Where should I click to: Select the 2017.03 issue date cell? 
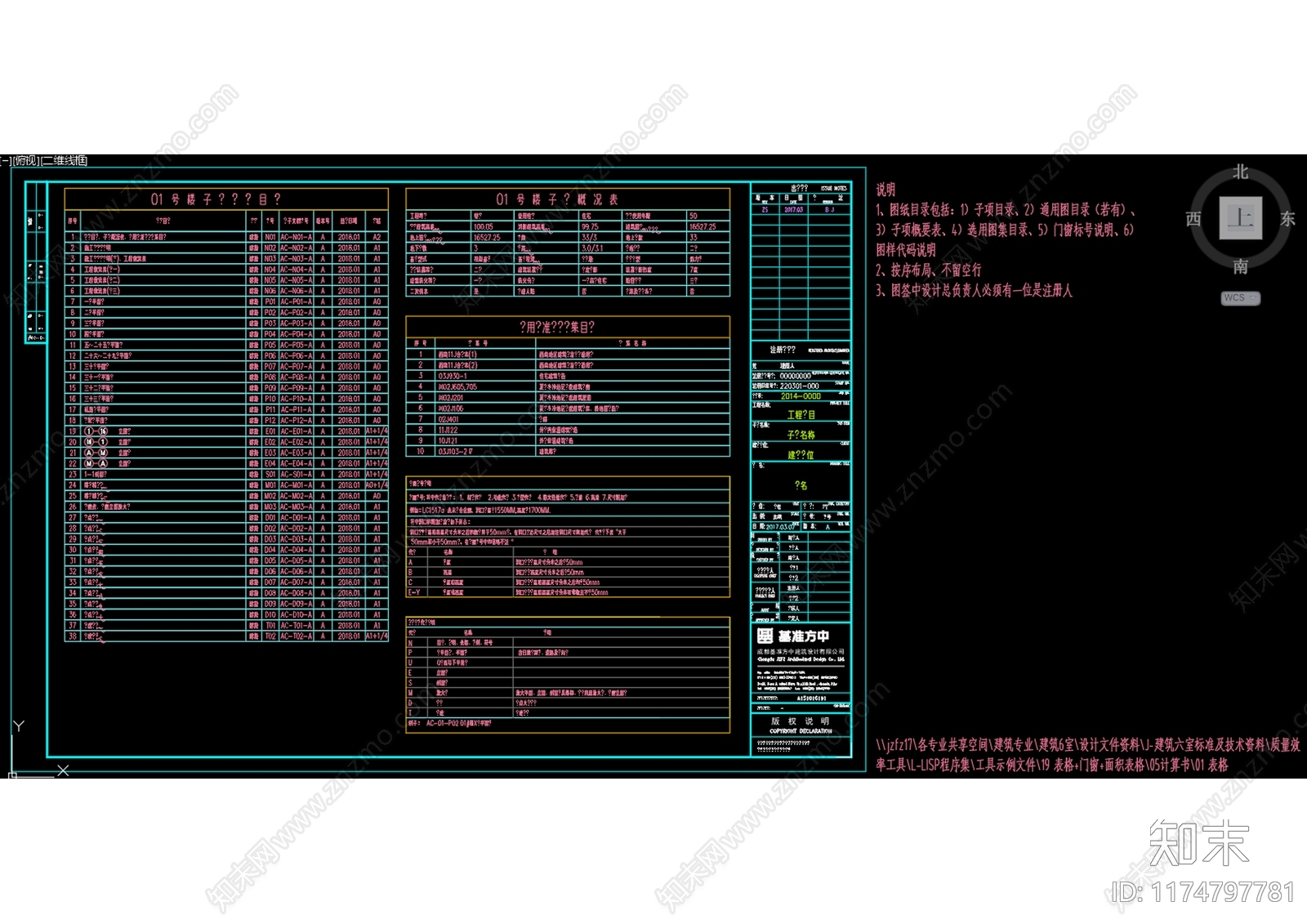pyautogui.click(x=793, y=210)
